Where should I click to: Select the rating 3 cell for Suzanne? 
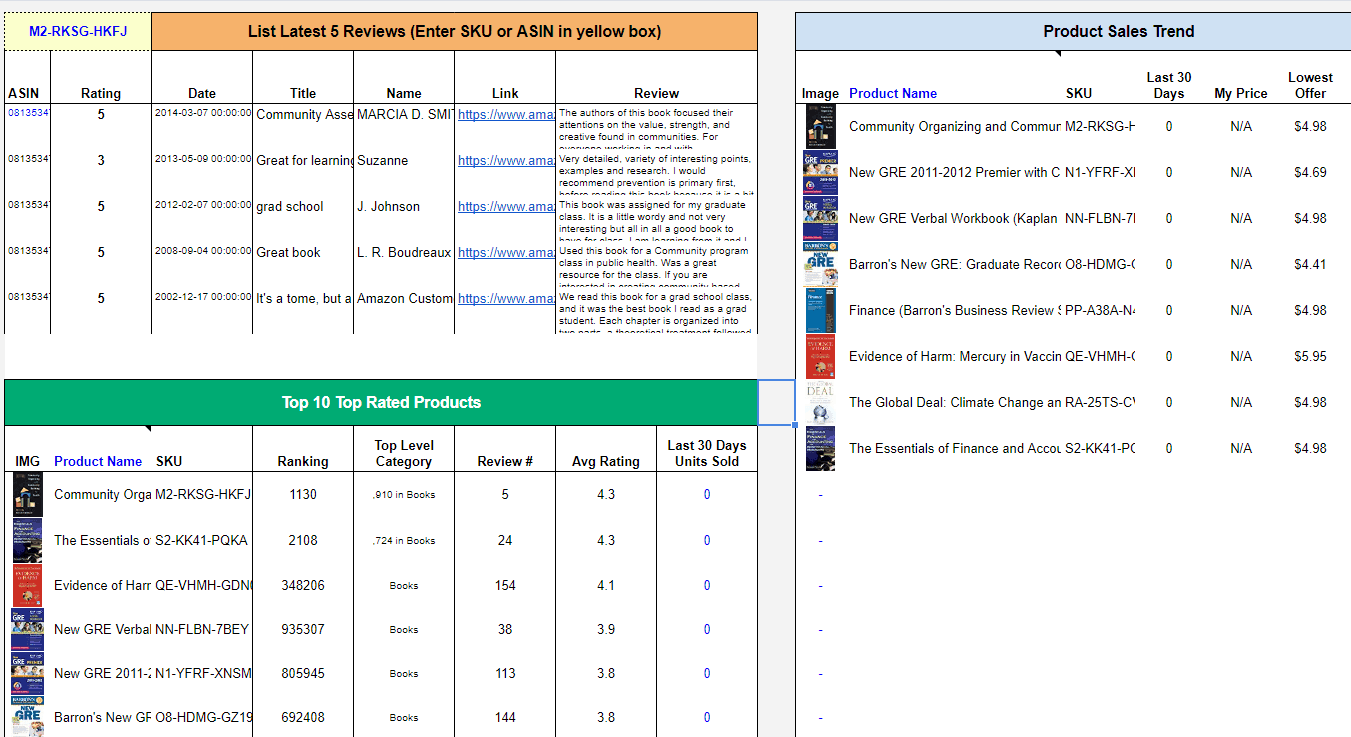click(101, 161)
